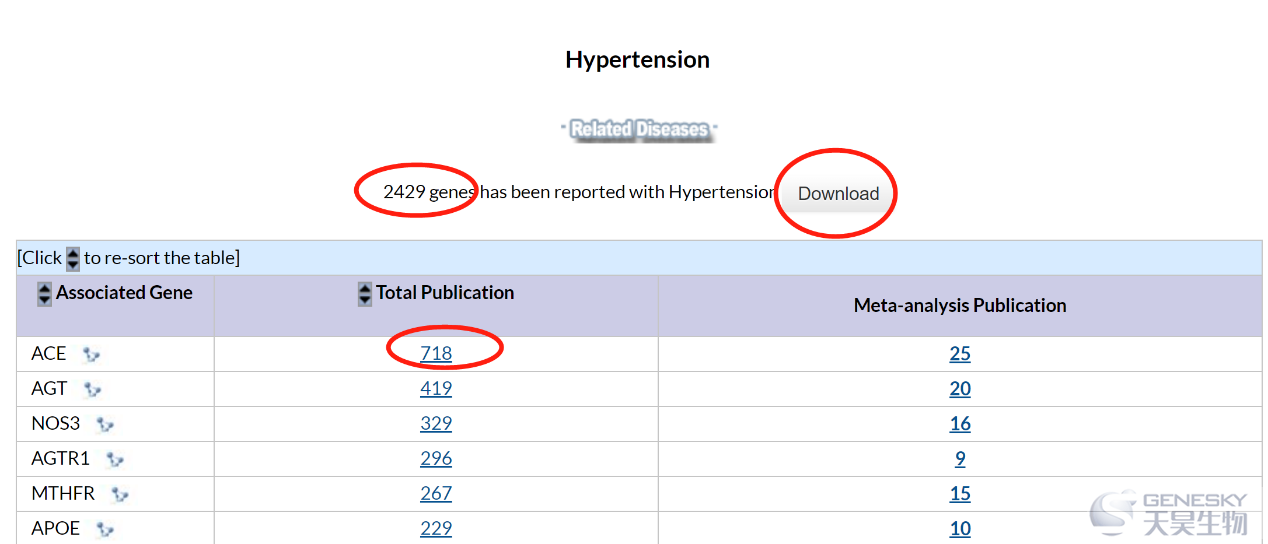Open the 16 meta-analysis link for NOS3

[x=960, y=423]
